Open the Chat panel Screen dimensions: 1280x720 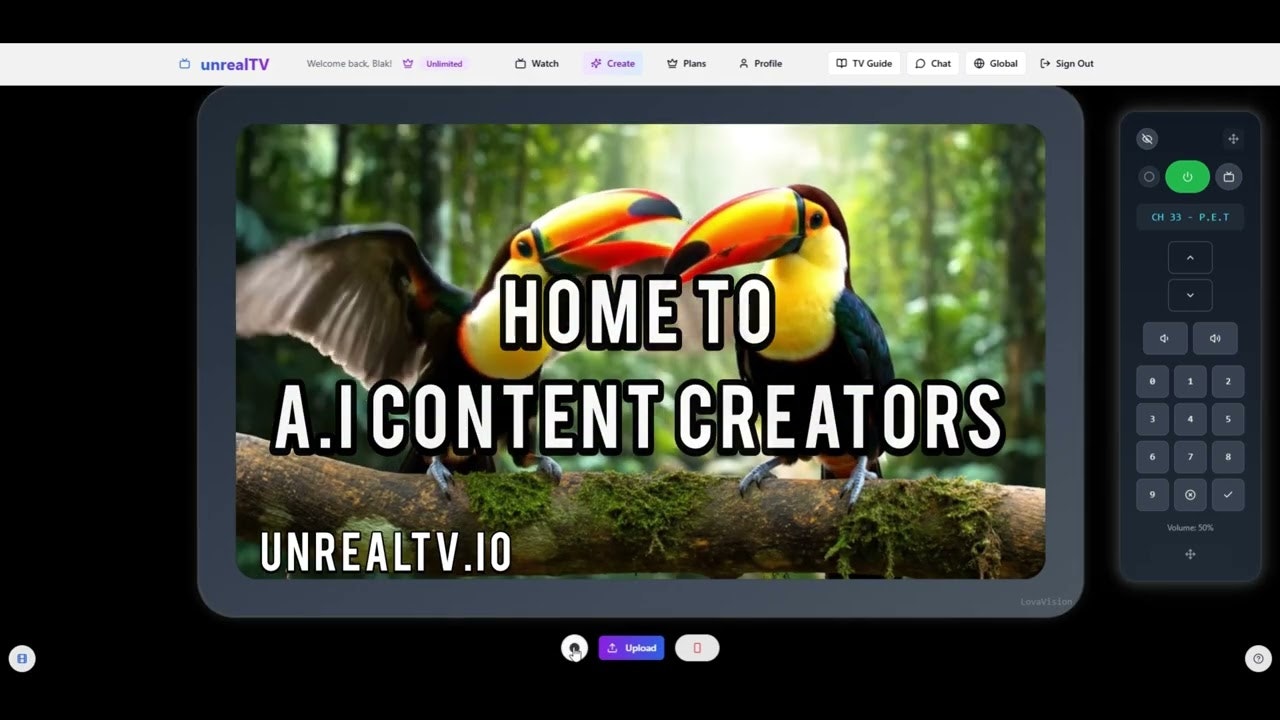[x=933, y=64]
